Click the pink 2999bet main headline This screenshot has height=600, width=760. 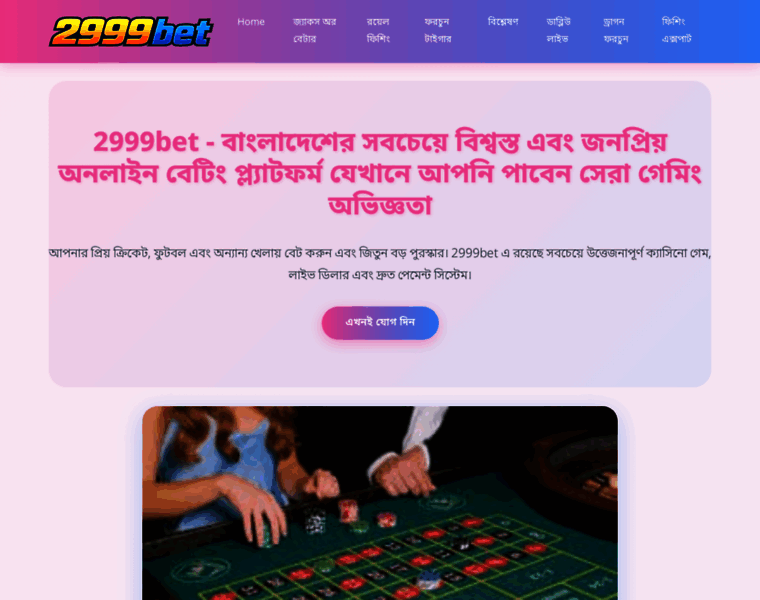coord(380,173)
